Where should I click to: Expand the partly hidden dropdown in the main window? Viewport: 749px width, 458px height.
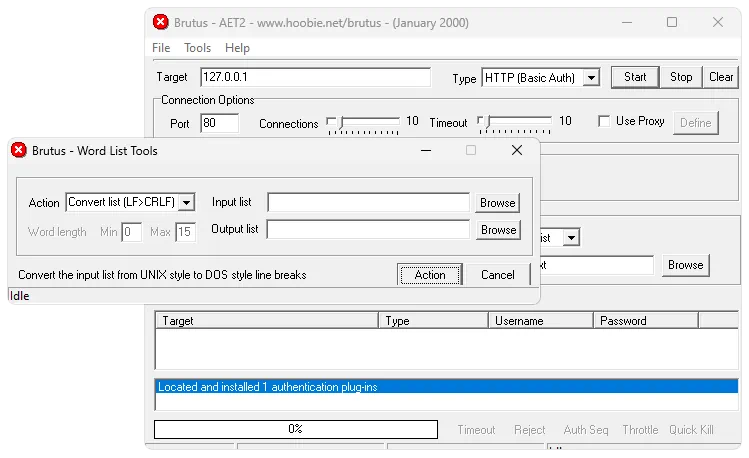pyautogui.click(x=571, y=237)
